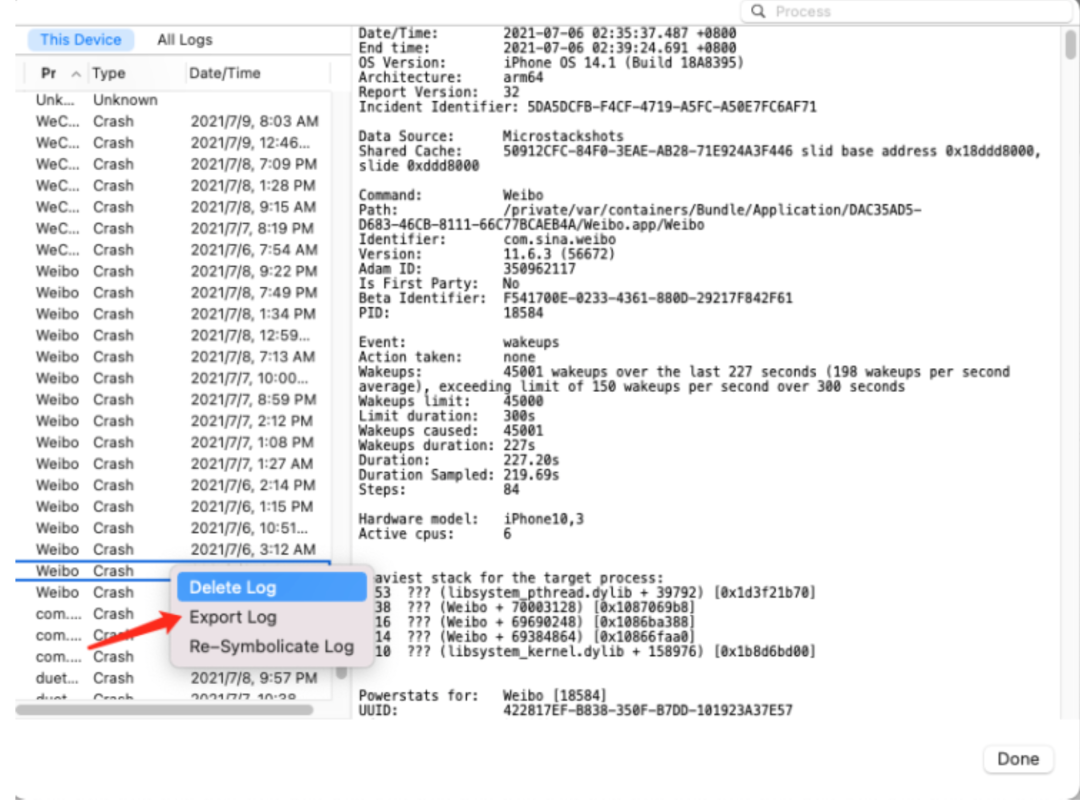Click the highlighted Weibo Crash row
The image size is (1080, 801).
[x=93, y=571]
